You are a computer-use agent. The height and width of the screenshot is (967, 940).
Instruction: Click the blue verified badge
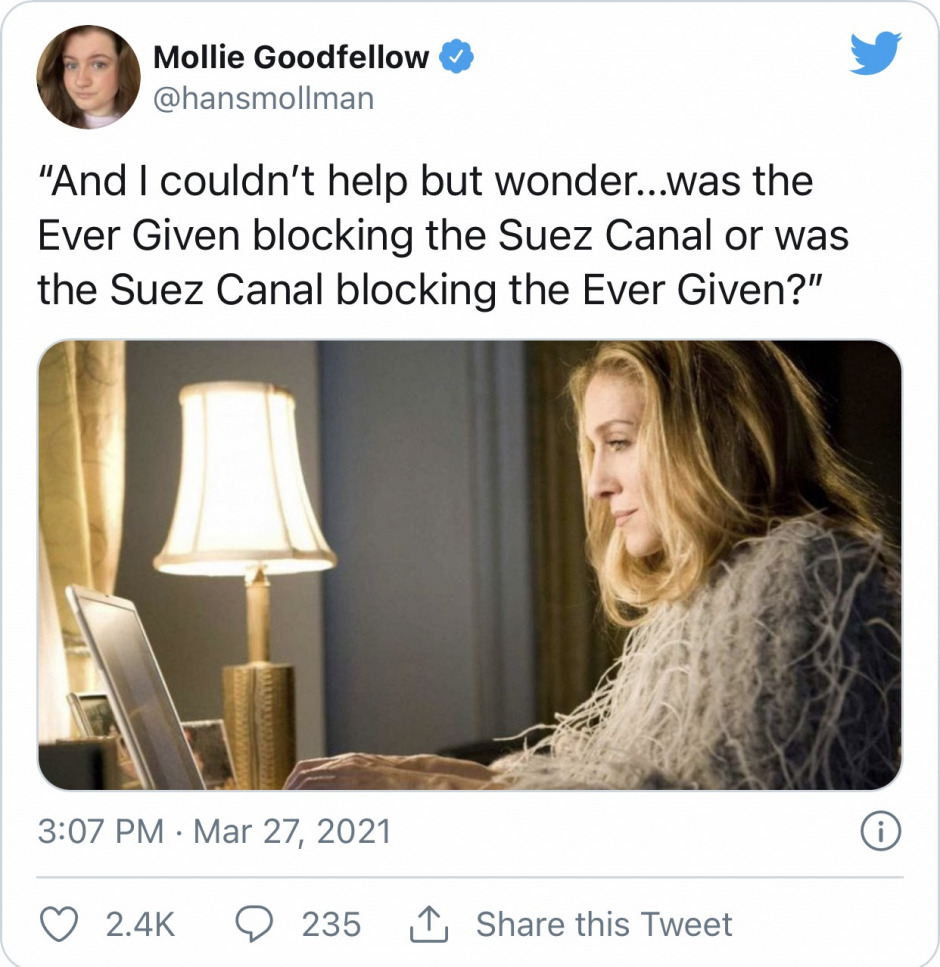click(457, 58)
